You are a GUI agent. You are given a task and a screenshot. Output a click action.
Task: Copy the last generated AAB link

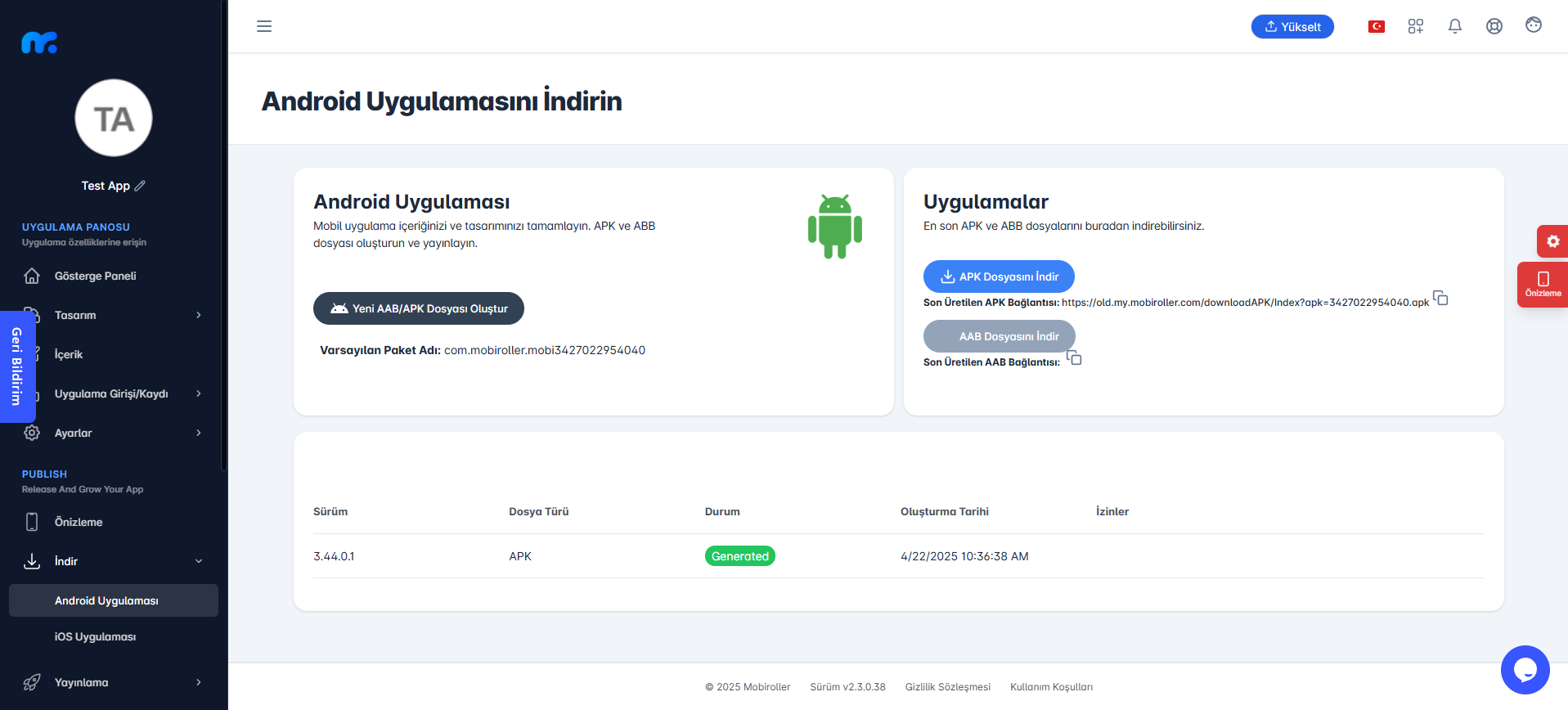tap(1074, 357)
